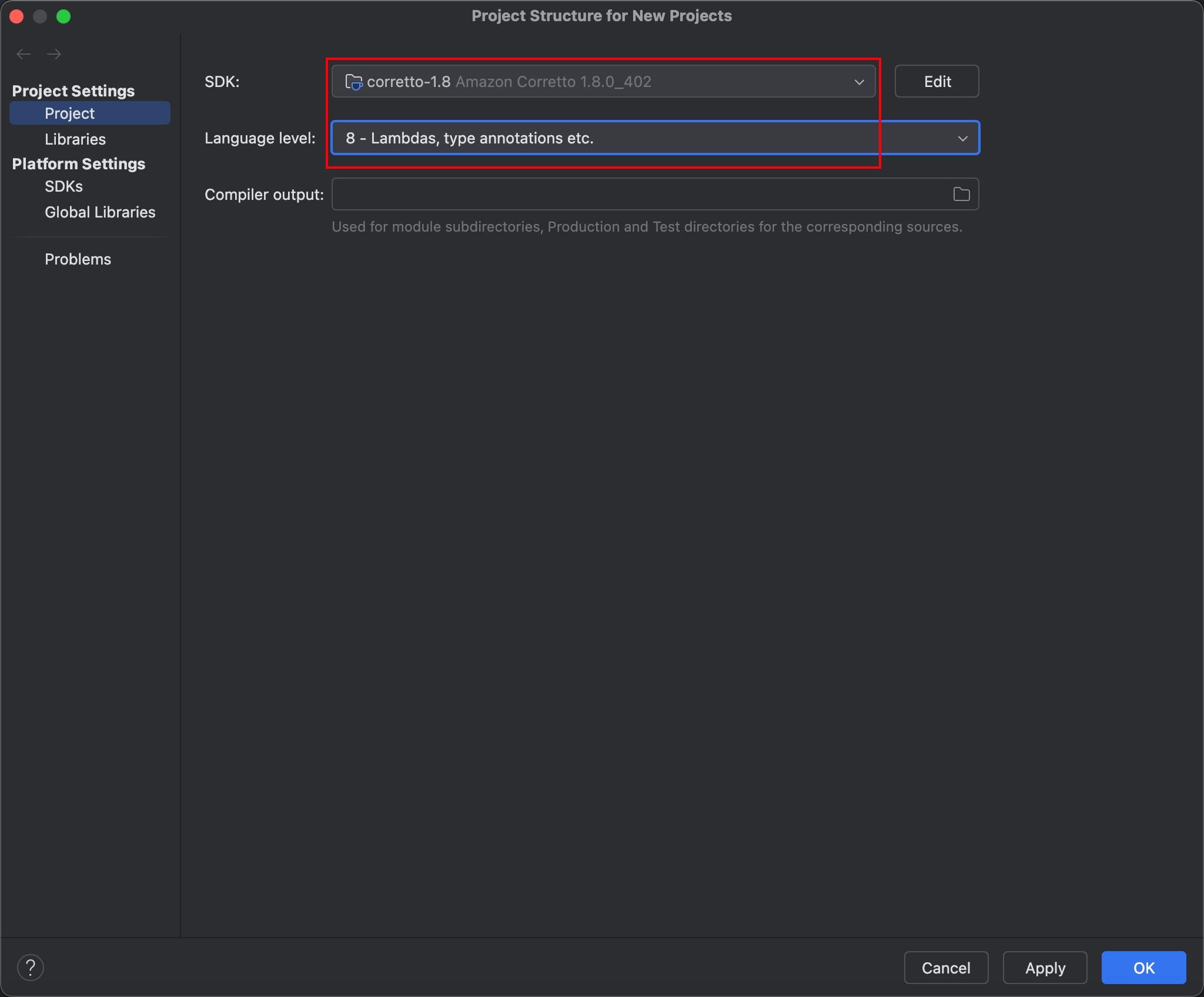
Task: Expand the Language level dropdown chevron
Action: tap(962, 138)
